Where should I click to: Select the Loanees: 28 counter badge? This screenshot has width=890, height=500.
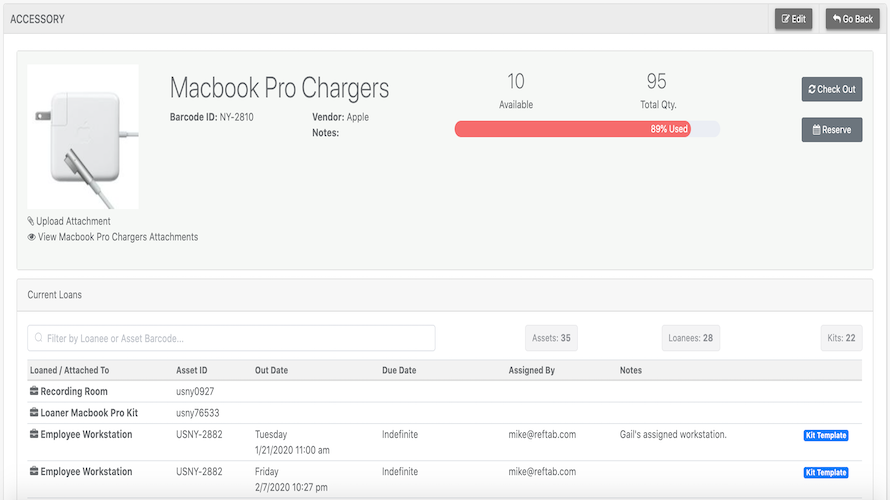(690, 338)
